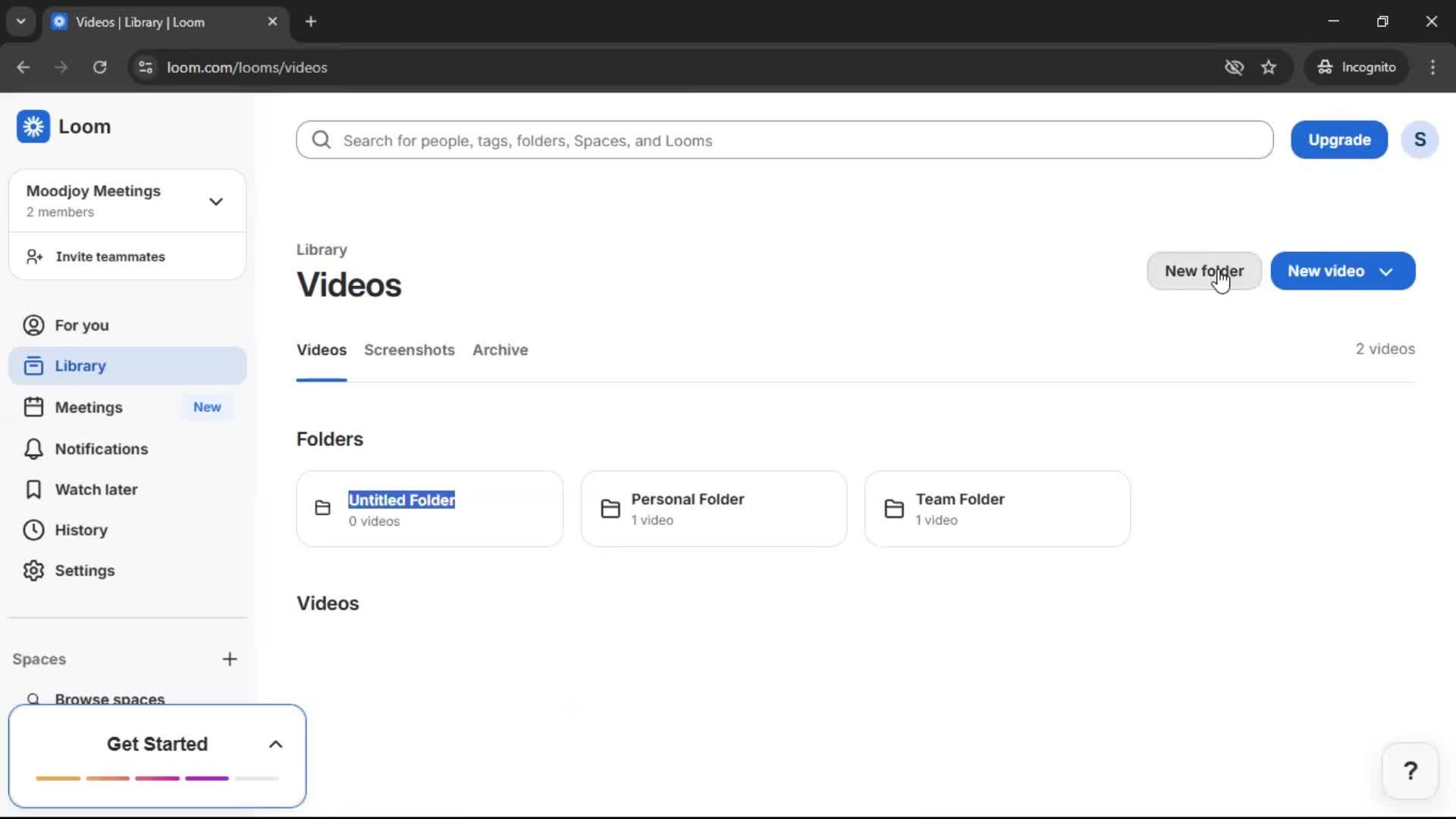Screen dimensions: 1456x819
Task: Open the For you section
Action: pos(81,325)
